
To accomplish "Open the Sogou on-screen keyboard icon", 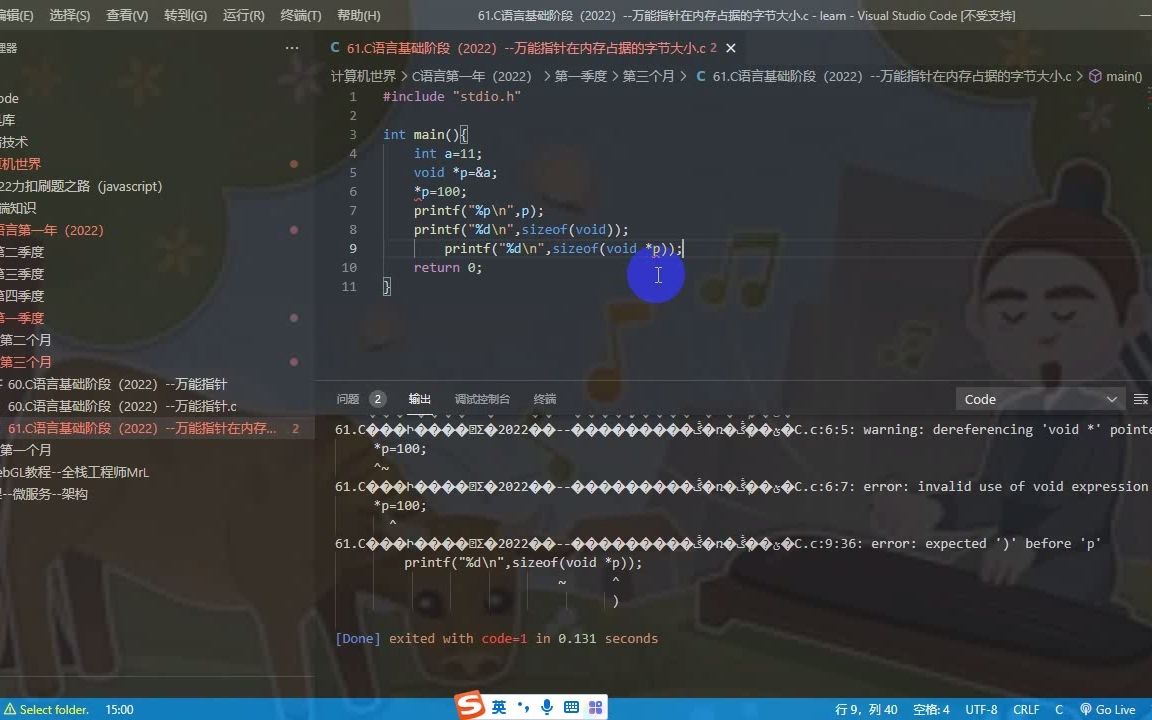I will tap(571, 707).
